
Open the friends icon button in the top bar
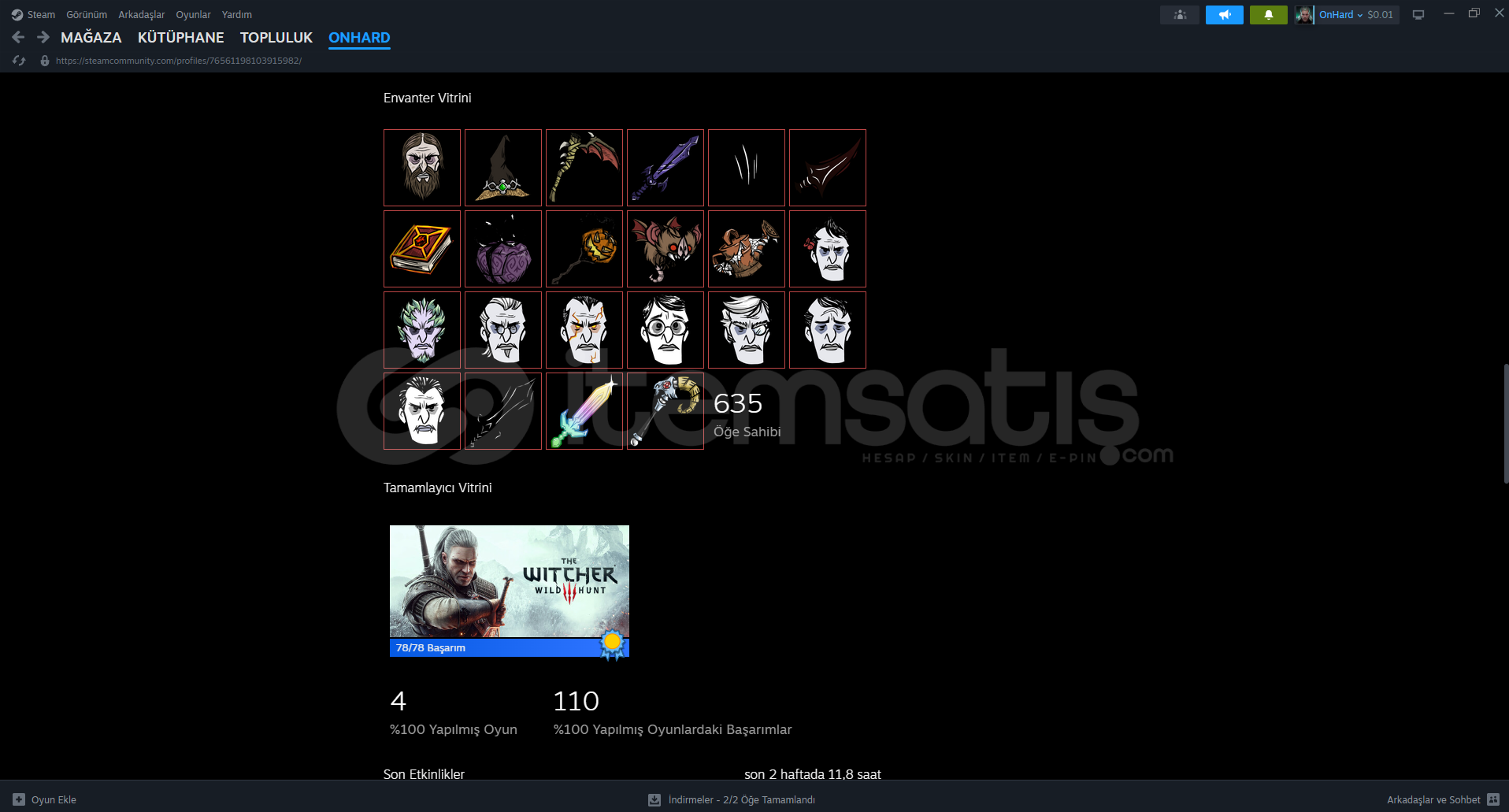(x=1180, y=15)
